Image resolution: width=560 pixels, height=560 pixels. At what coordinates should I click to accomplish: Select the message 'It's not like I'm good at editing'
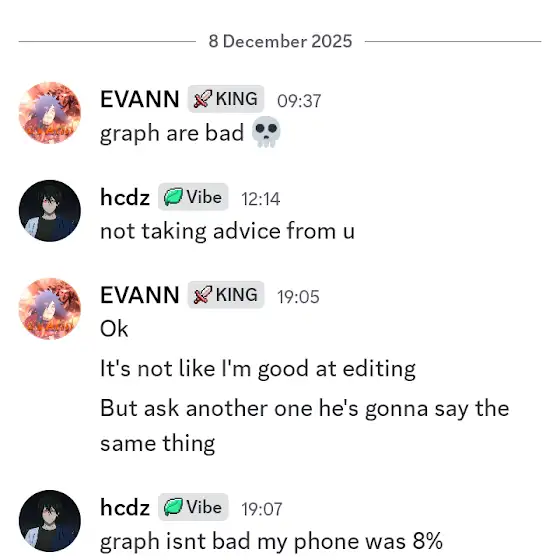coord(258,369)
